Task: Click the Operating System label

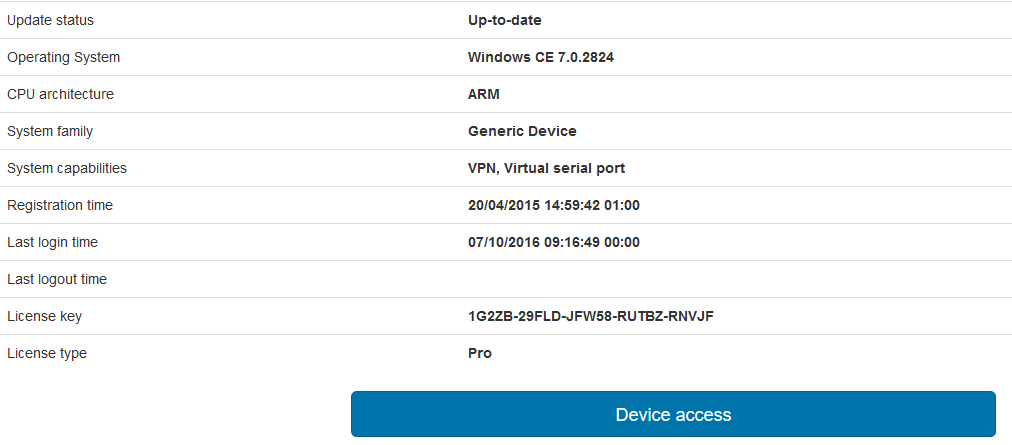Action: [x=63, y=57]
